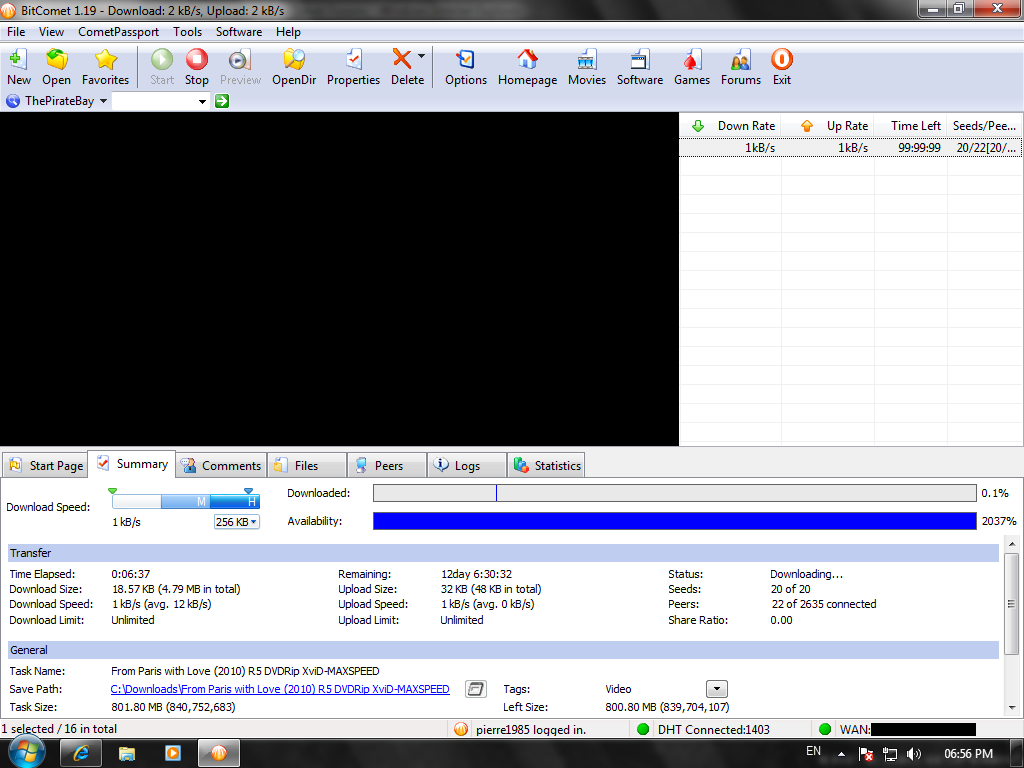Click the browse icon beside Save Path
The height and width of the screenshot is (768, 1024).
(475, 689)
